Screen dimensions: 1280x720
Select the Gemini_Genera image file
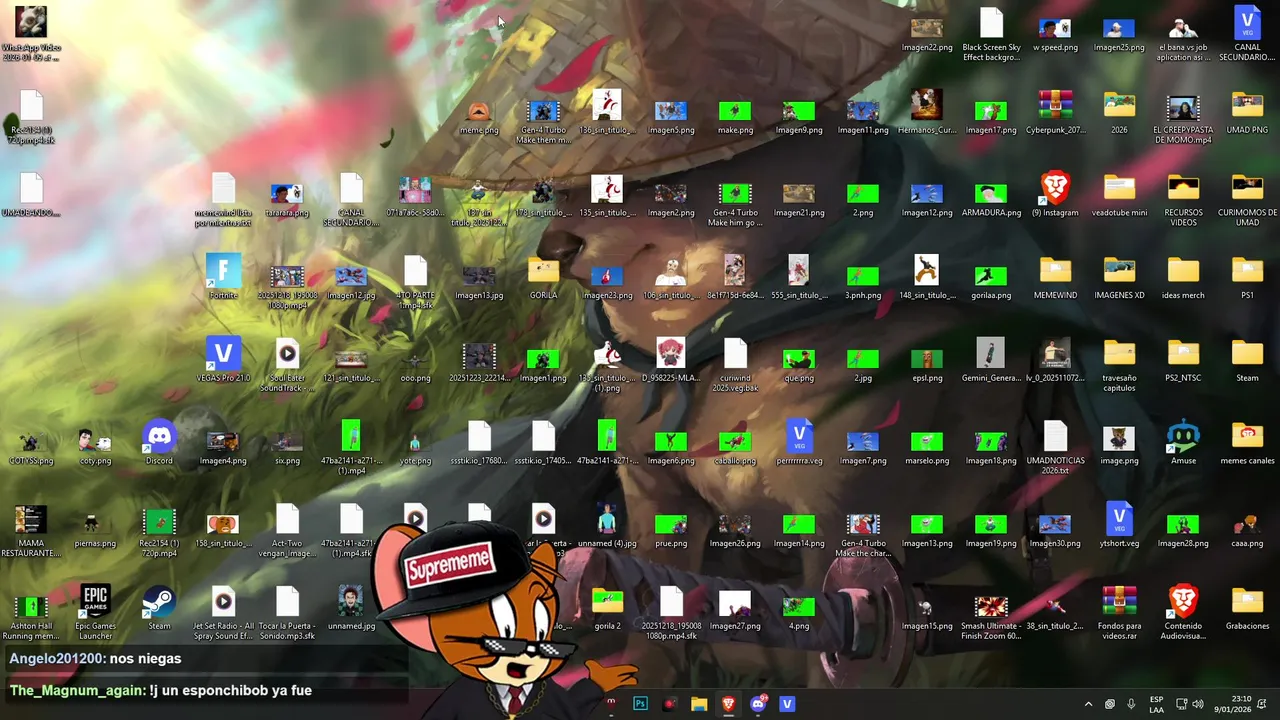click(991, 360)
